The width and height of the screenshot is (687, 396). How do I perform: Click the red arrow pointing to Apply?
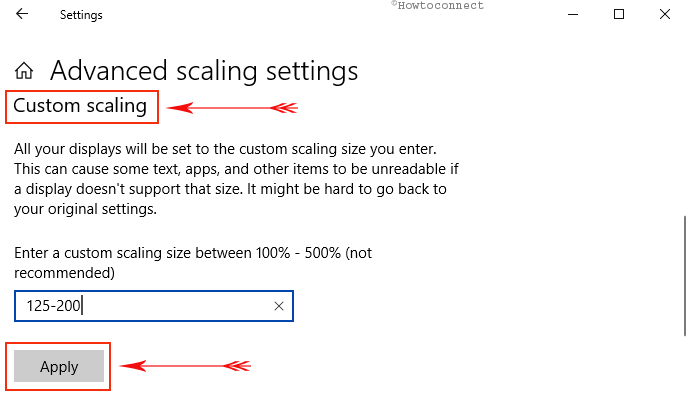coord(185,366)
